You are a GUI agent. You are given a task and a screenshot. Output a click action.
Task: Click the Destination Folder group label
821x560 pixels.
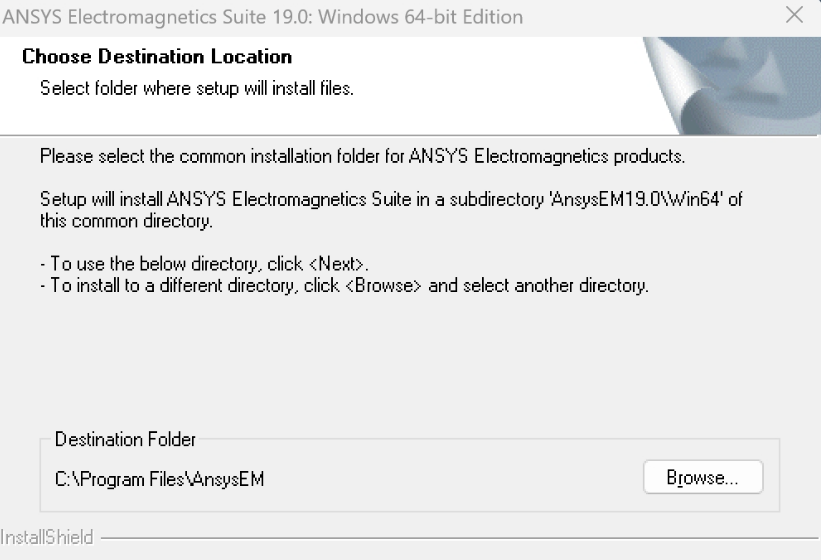126,440
